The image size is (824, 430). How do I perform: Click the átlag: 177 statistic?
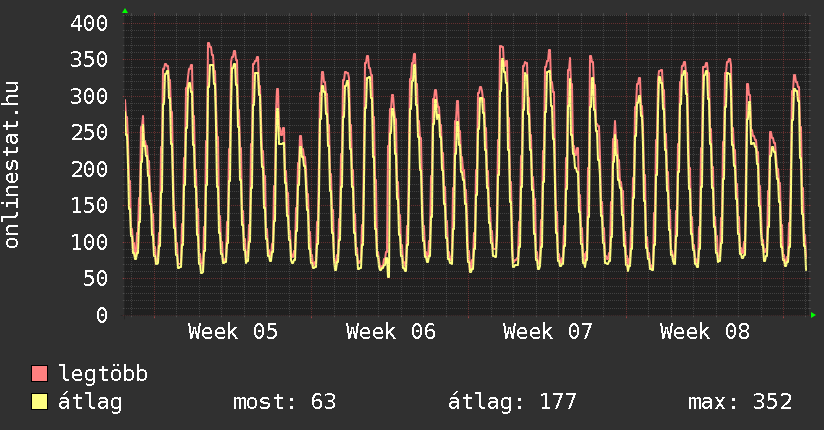(x=513, y=402)
